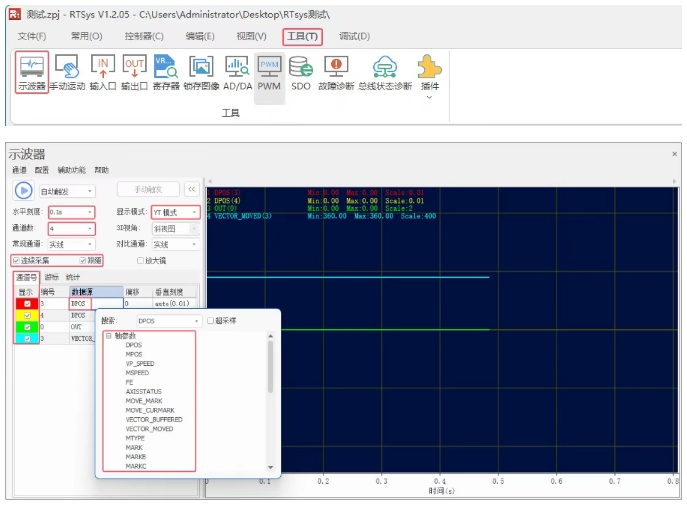
Task: Open the AD/DA tool
Action: point(237,72)
